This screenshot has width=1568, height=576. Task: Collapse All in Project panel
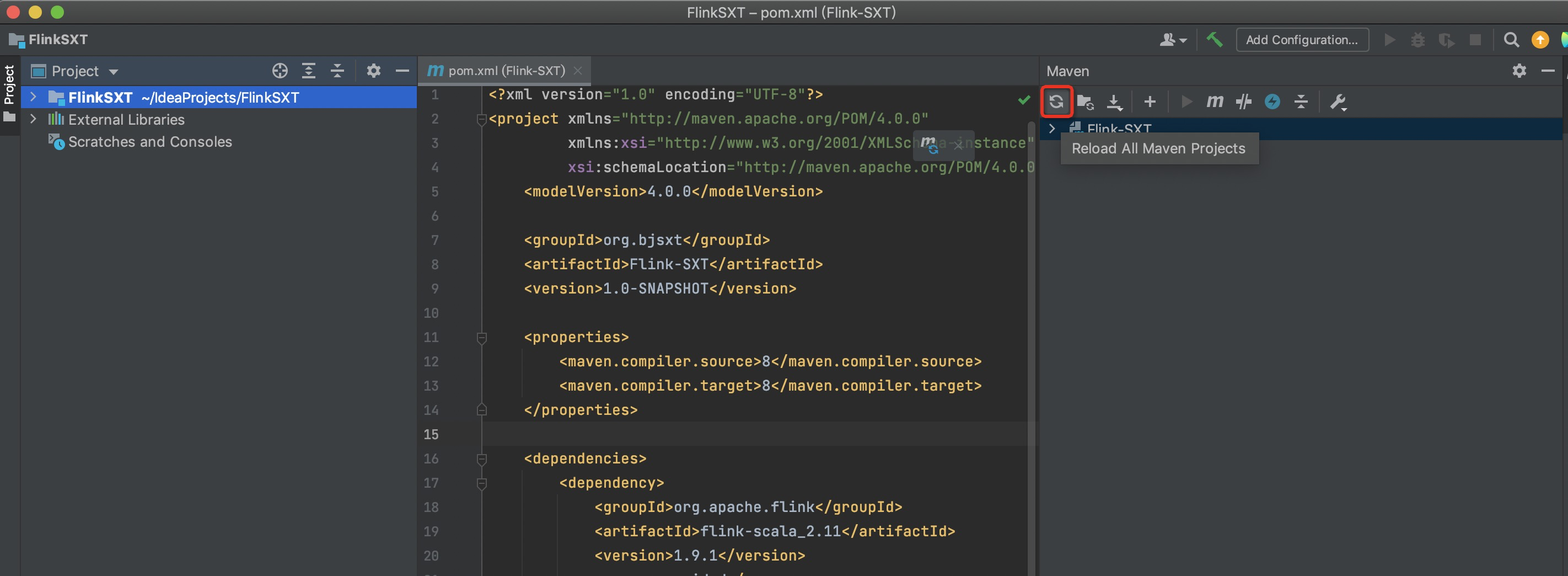coord(337,71)
